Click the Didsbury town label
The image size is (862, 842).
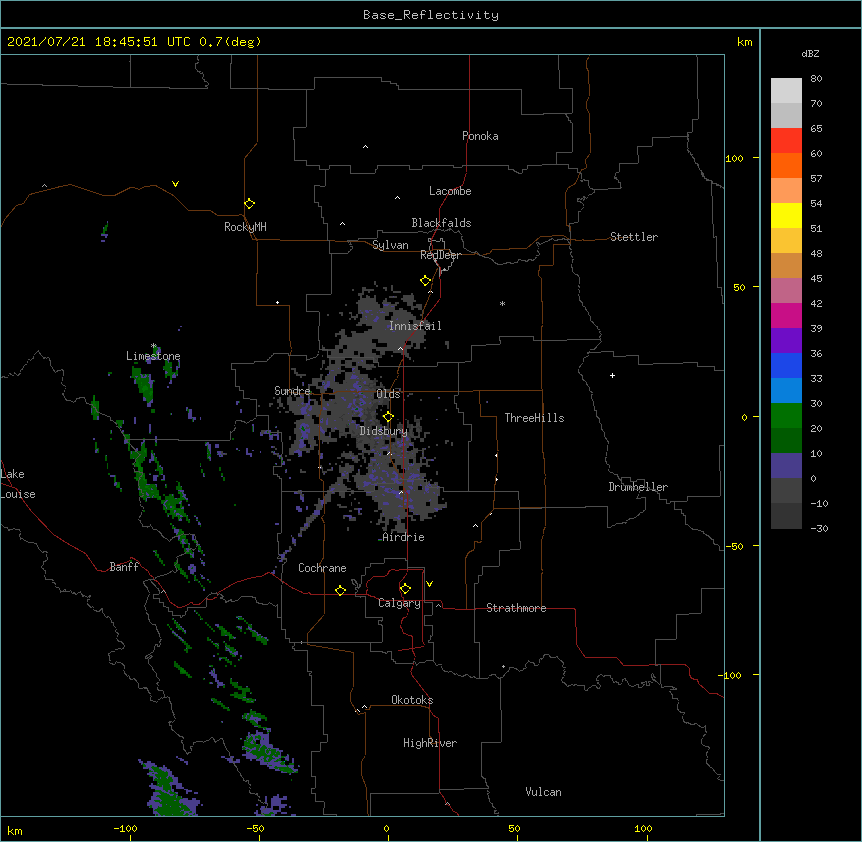384,431
